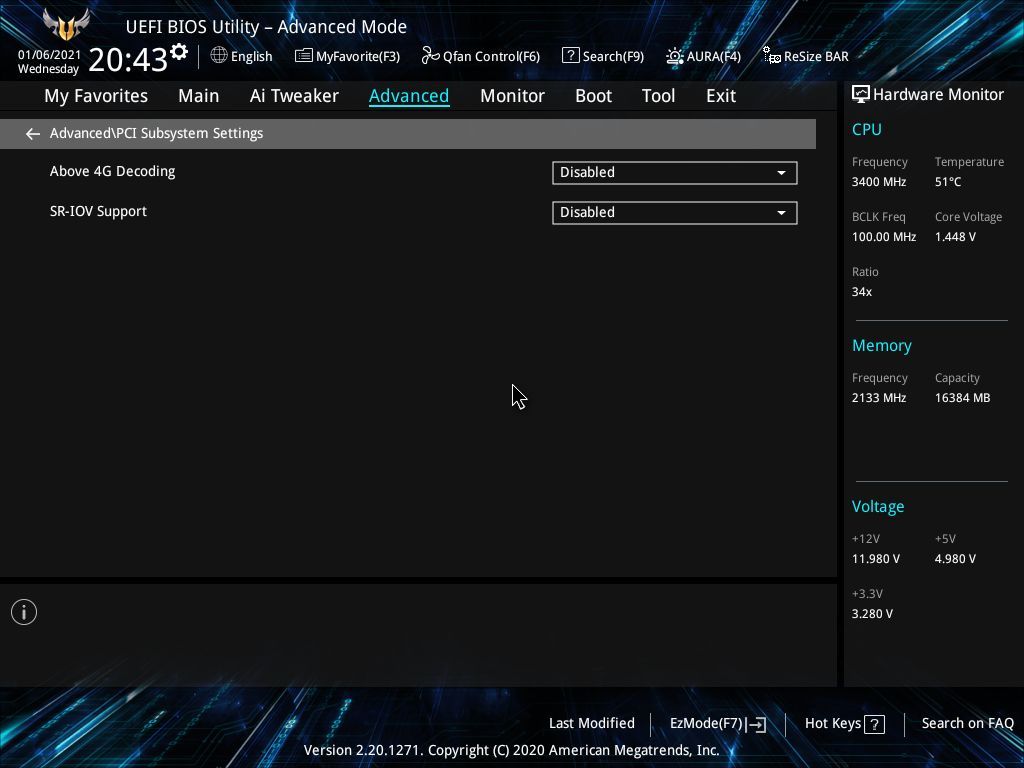This screenshot has width=1024, height=768.
Task: Click the back arrow in the breadcrumb bar
Action: tap(33, 134)
